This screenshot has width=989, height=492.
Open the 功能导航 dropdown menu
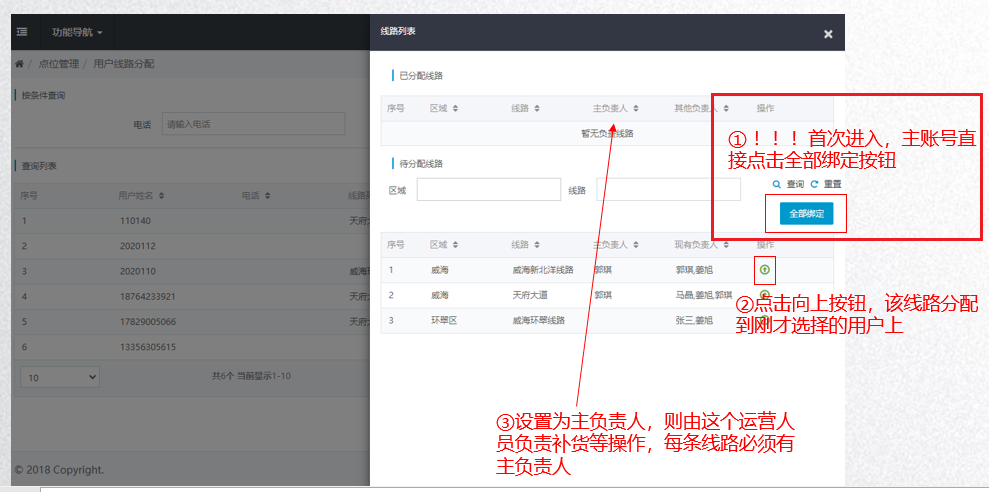[x=78, y=32]
